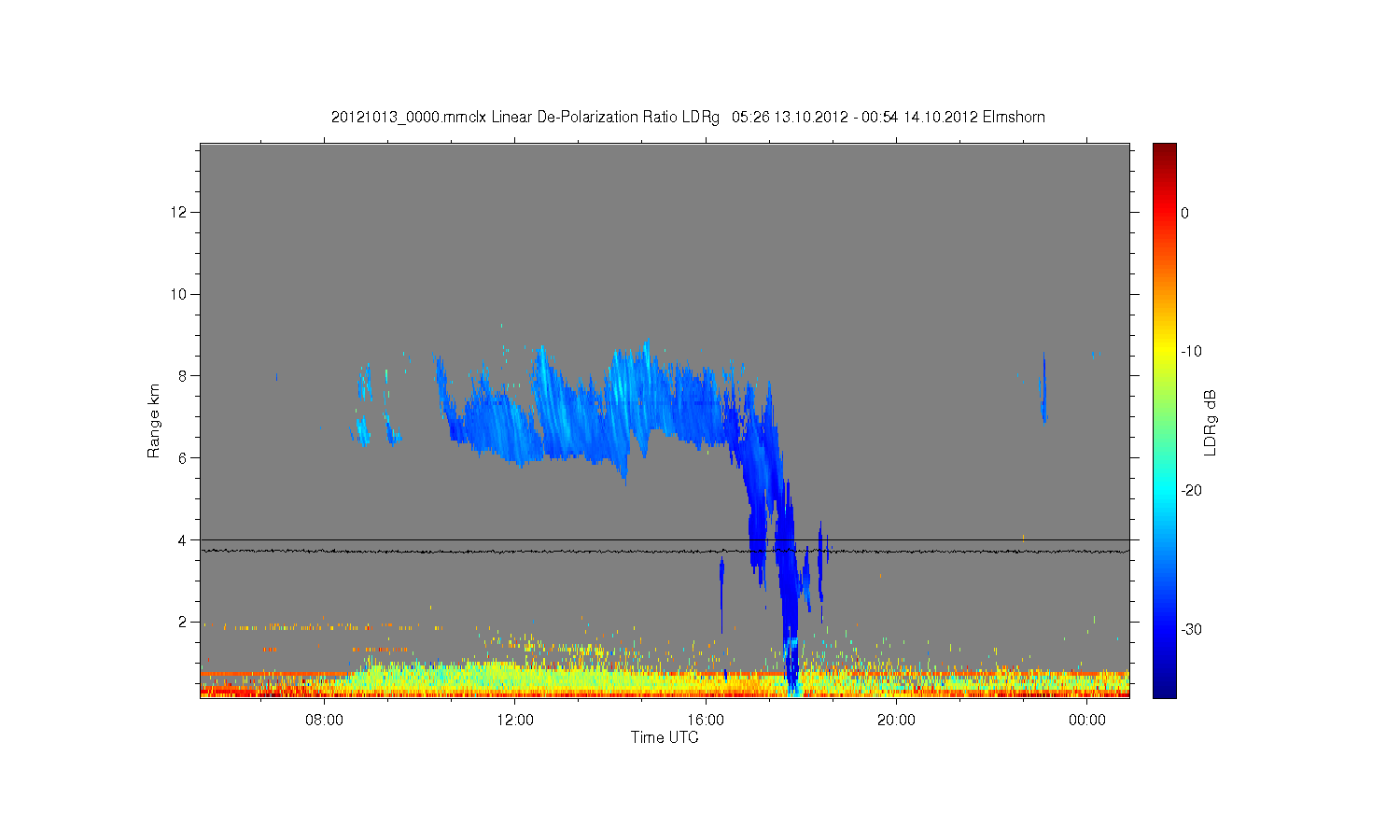Click the colorbar value 0
The width and height of the screenshot is (1400, 840).
click(x=1185, y=213)
